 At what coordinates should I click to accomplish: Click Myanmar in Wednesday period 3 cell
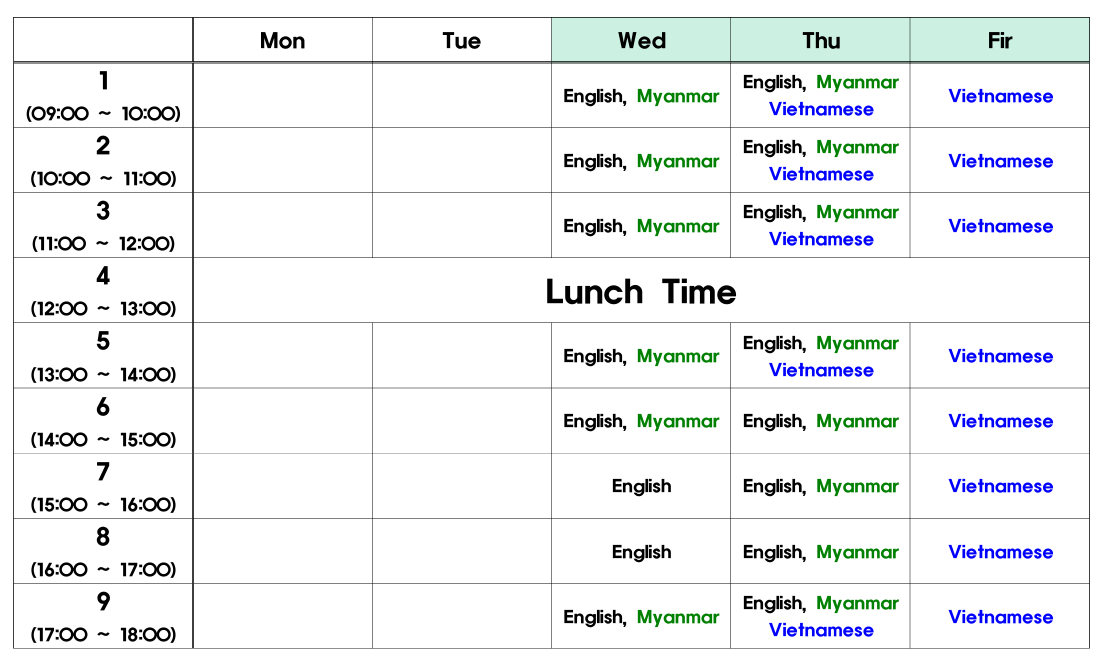click(x=678, y=226)
